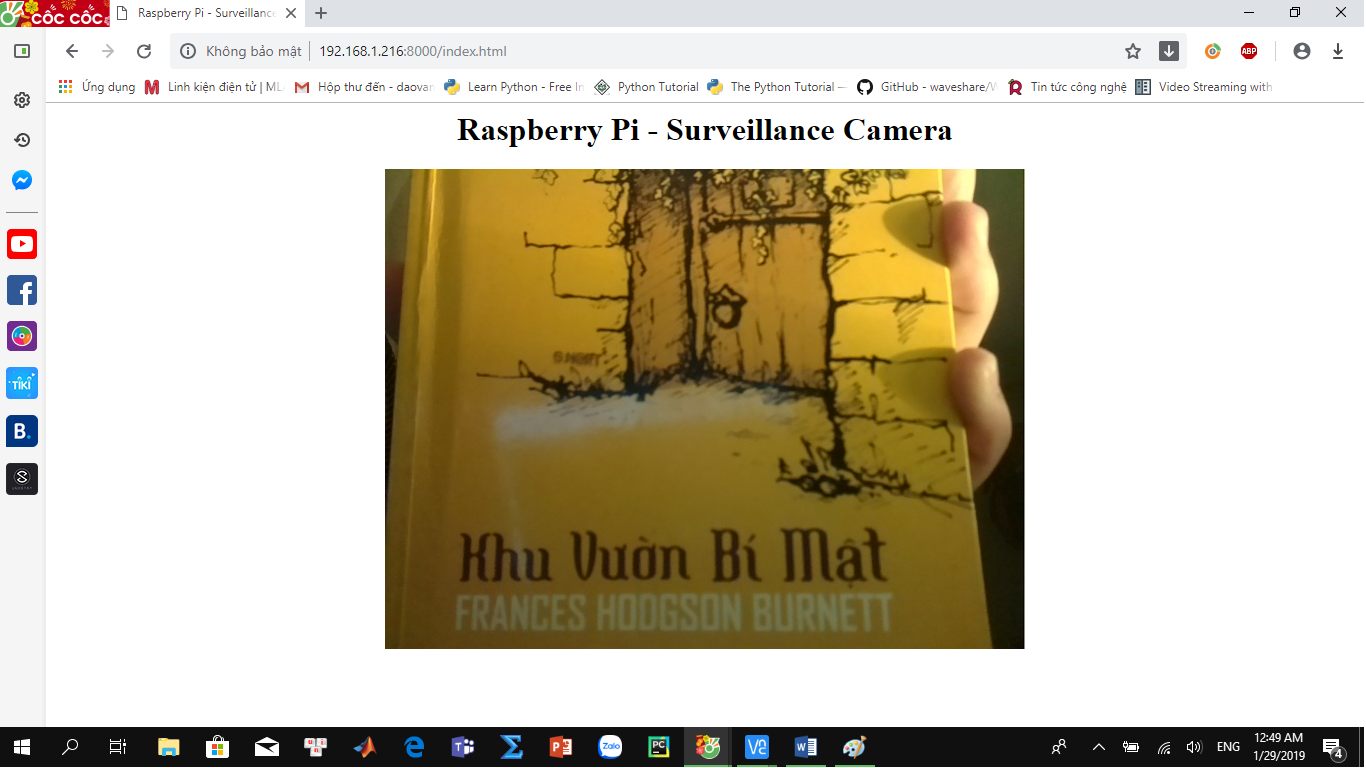Open a new tab with the plus button
The height and width of the screenshot is (768, 1366).
pos(321,13)
